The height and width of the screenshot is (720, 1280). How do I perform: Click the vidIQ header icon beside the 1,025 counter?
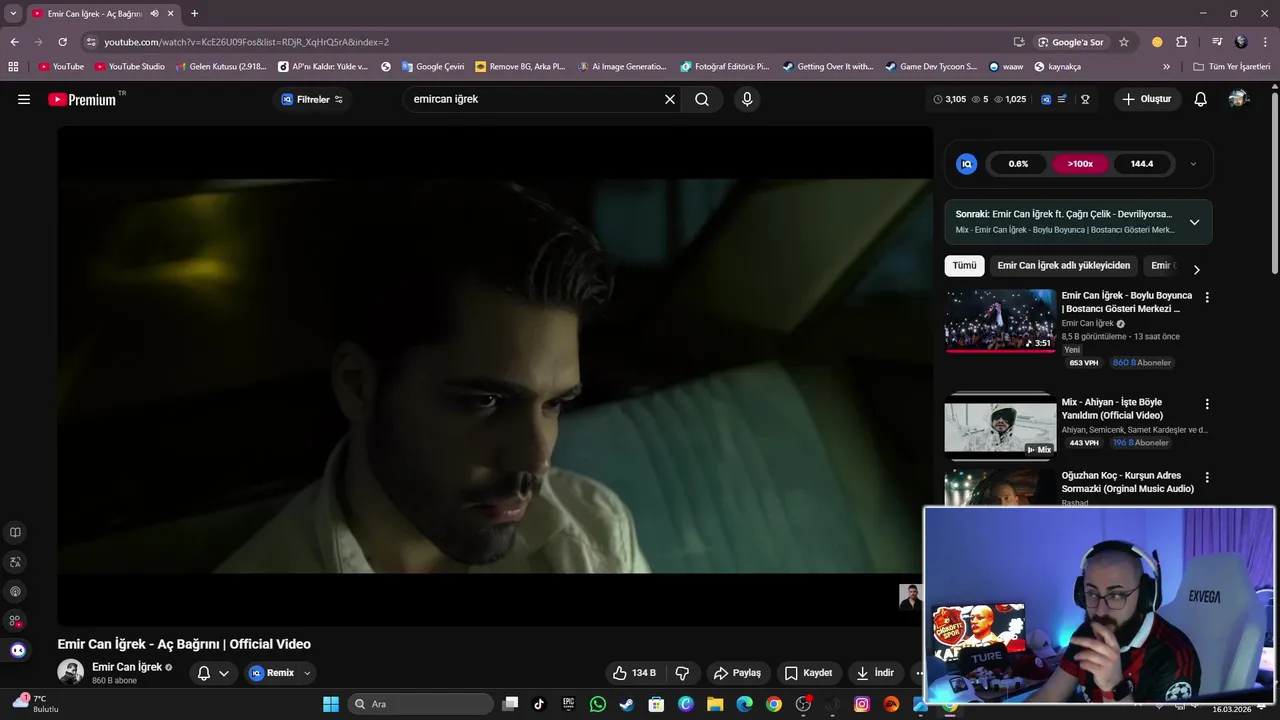tap(1046, 99)
